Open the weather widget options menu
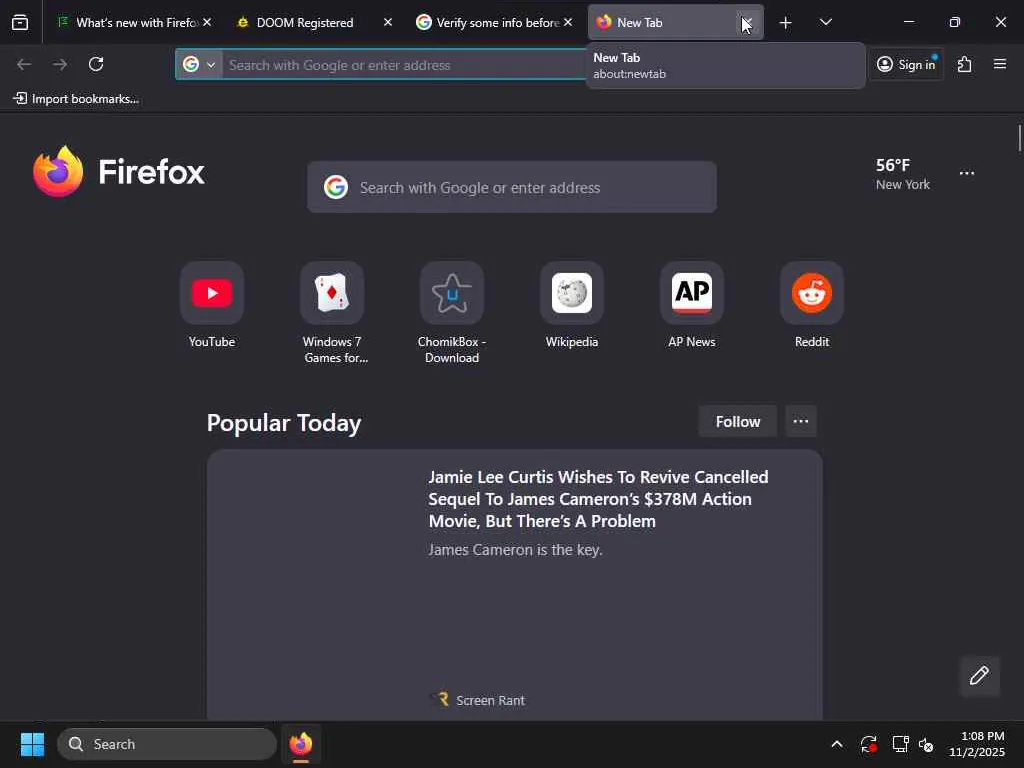This screenshot has width=1024, height=768. [967, 173]
